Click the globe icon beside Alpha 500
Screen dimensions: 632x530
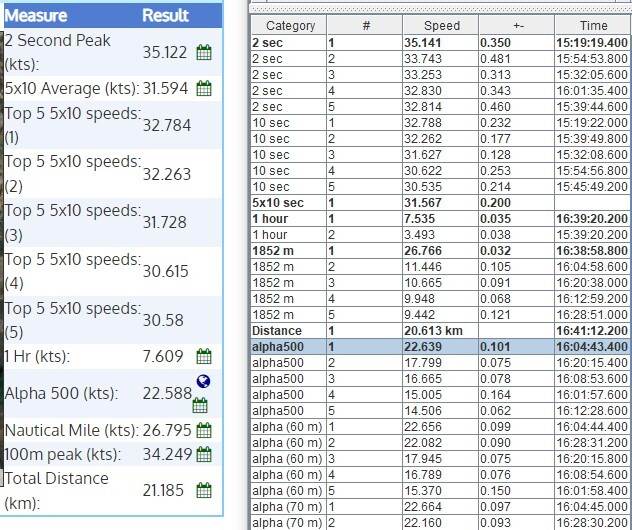pos(203,381)
